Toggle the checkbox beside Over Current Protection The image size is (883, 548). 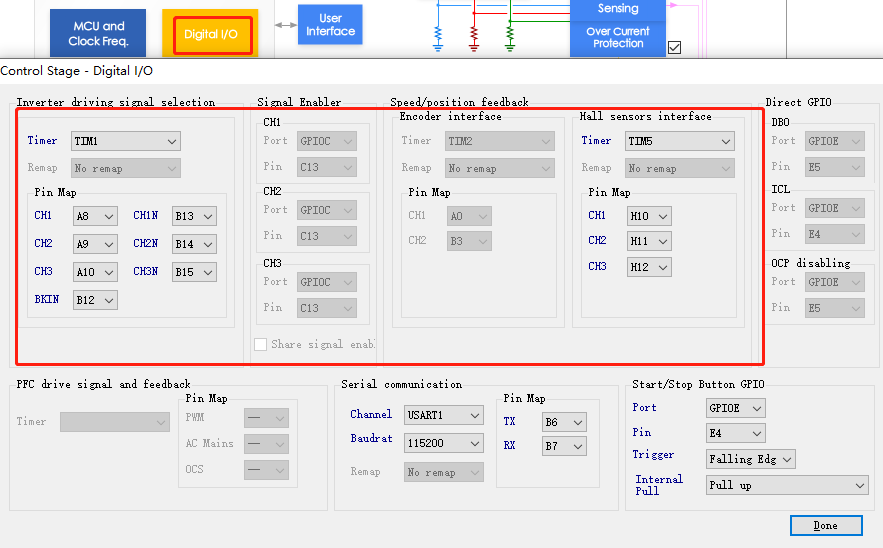(675, 48)
